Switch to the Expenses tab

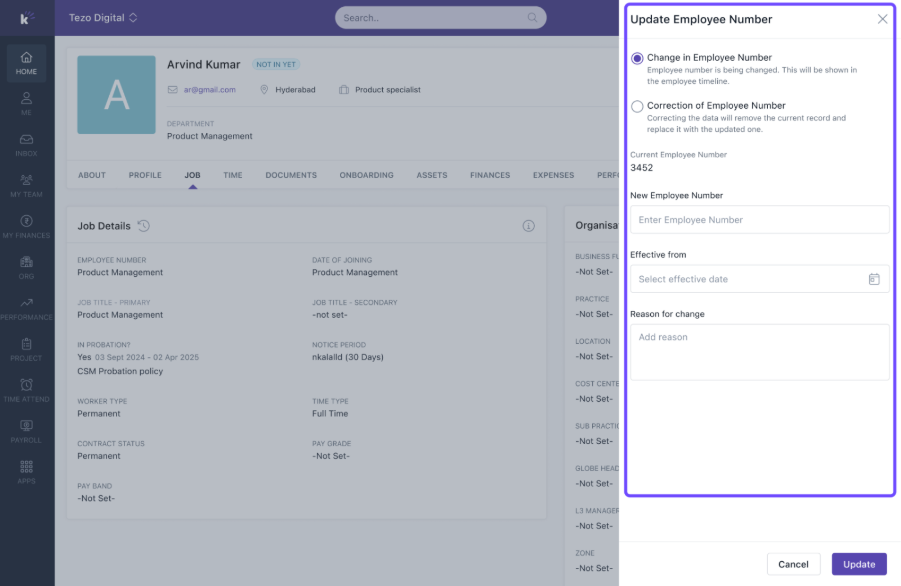(553, 175)
